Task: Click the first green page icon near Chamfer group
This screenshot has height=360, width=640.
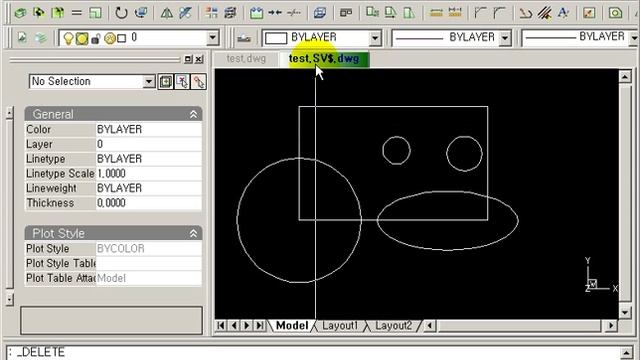Action: pyautogui.click(x=372, y=13)
